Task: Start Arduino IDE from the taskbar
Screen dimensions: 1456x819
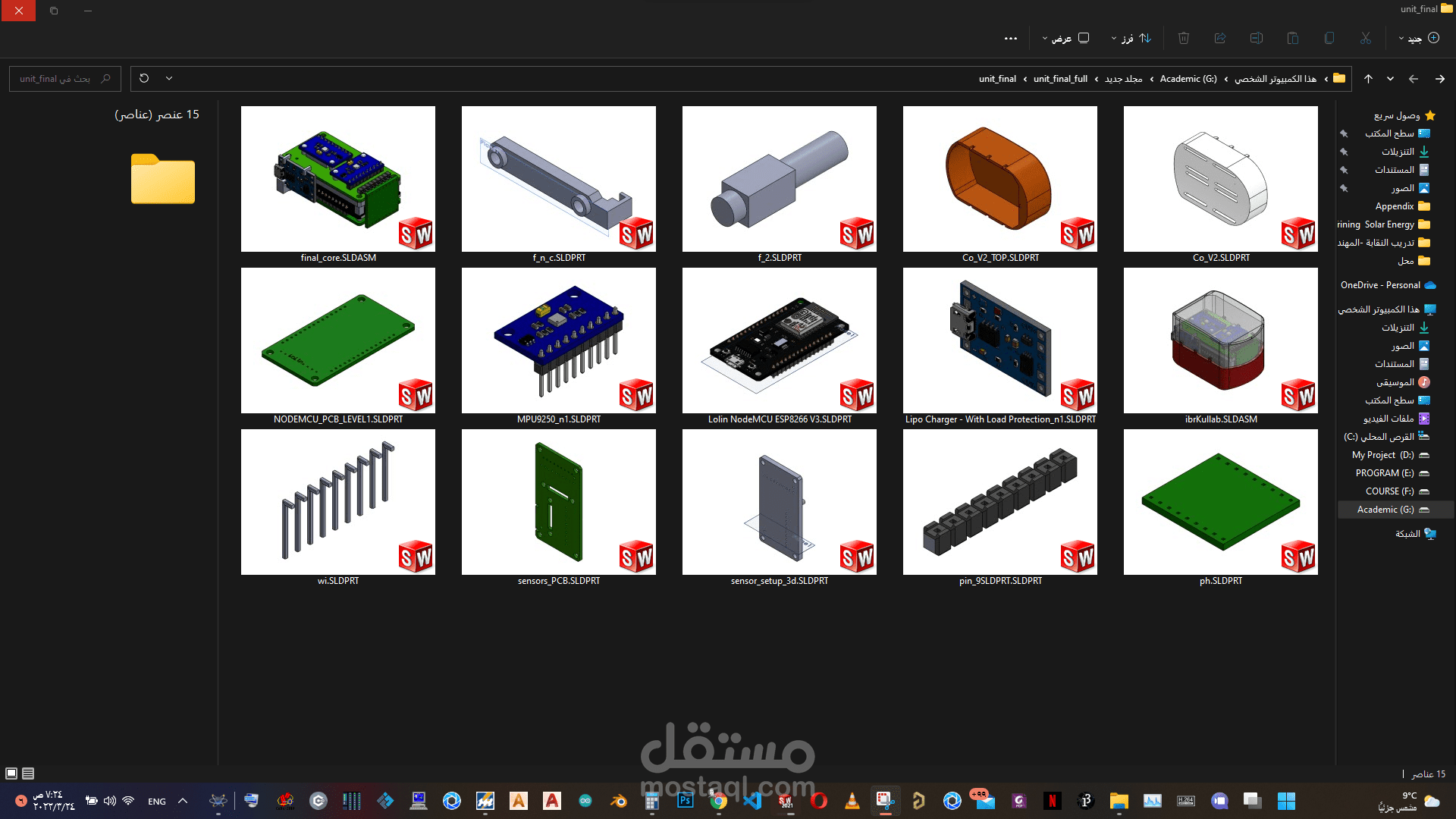Action: tap(585, 801)
